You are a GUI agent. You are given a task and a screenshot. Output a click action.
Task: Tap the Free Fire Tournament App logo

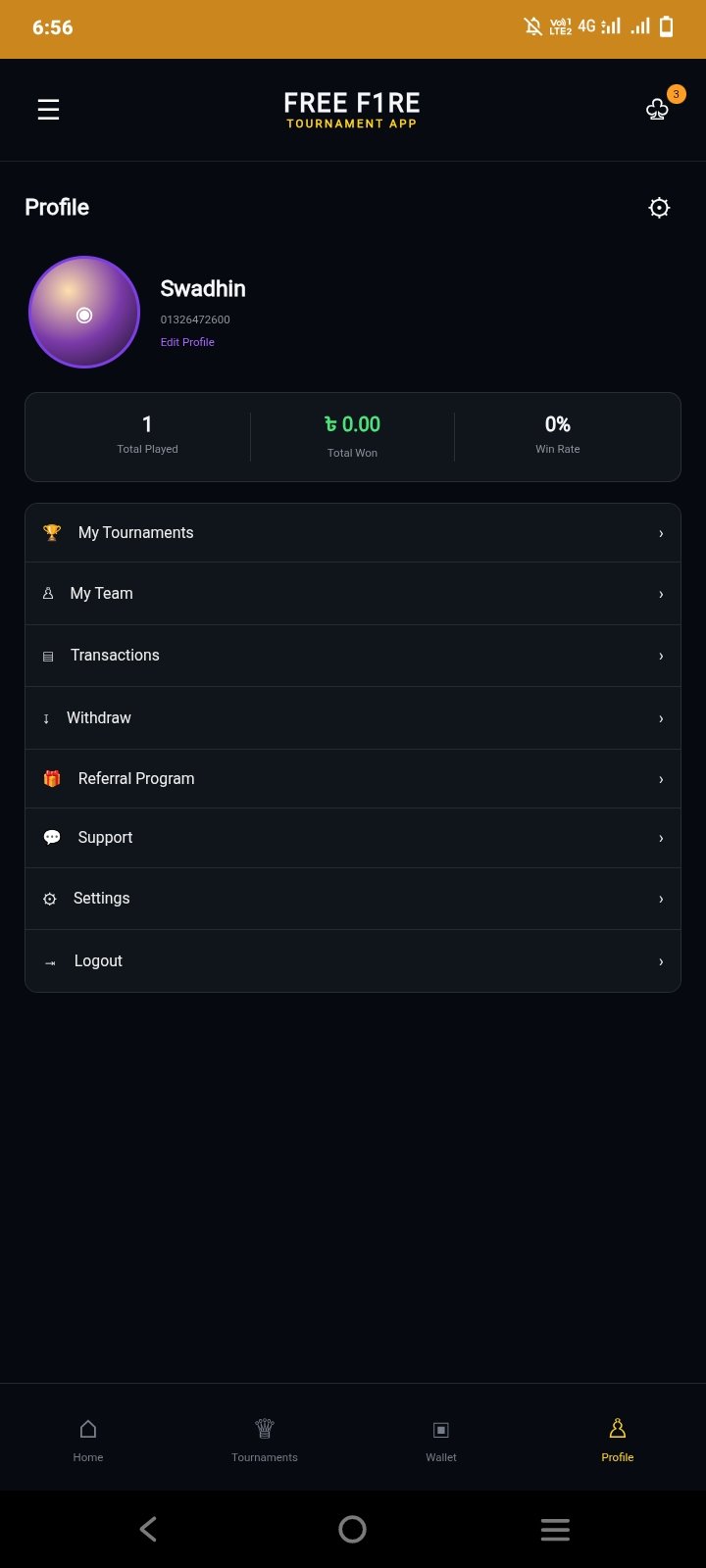[352, 110]
